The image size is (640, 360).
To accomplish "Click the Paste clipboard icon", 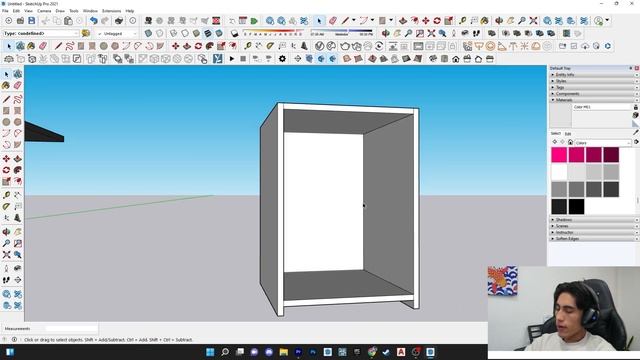I will coord(68,20).
